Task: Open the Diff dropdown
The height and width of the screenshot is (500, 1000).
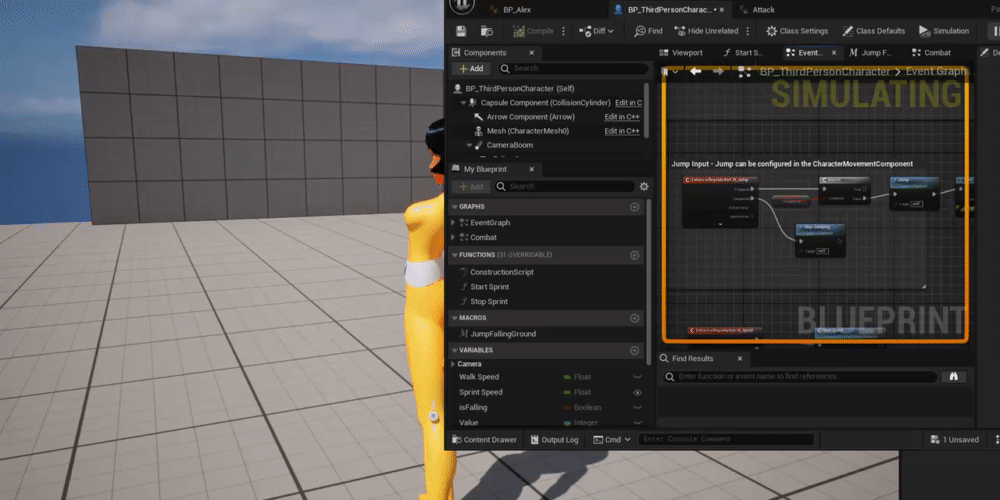Action: (x=596, y=31)
